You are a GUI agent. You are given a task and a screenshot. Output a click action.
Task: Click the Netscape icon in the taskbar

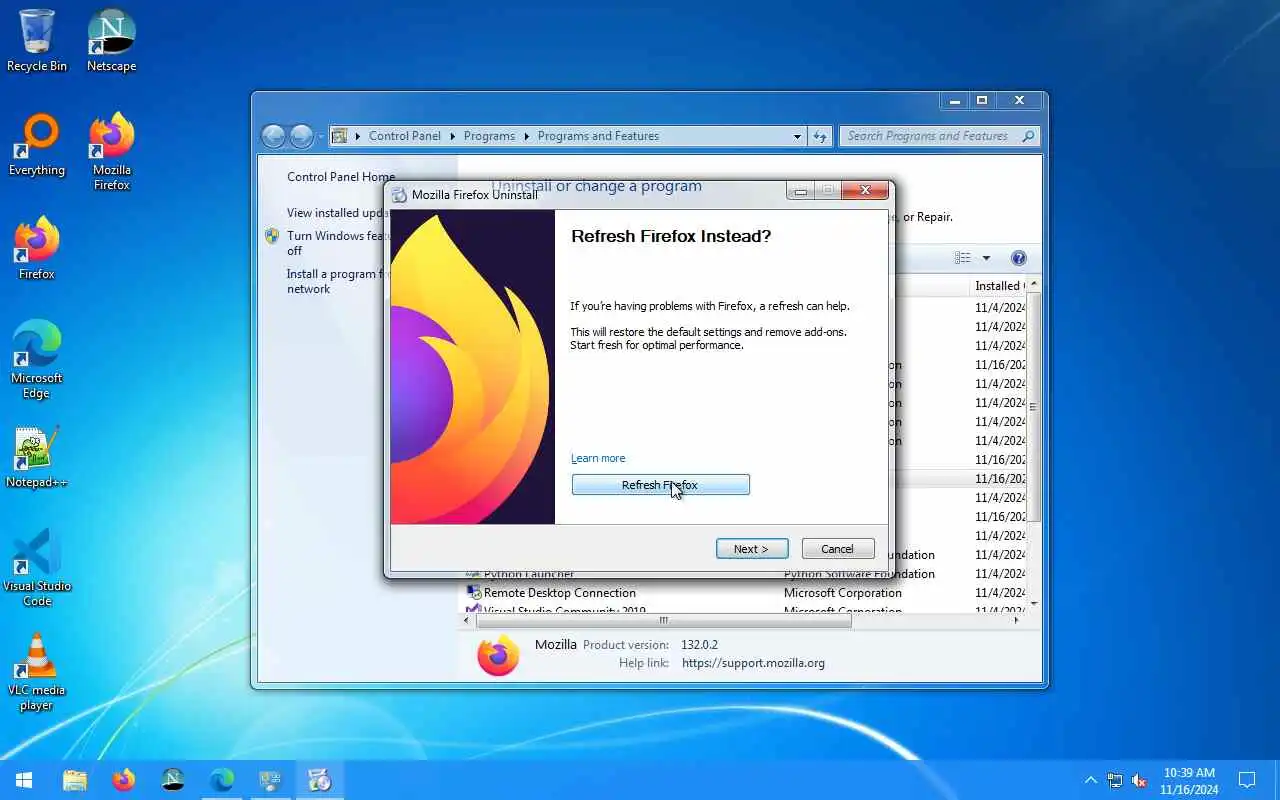(x=173, y=780)
